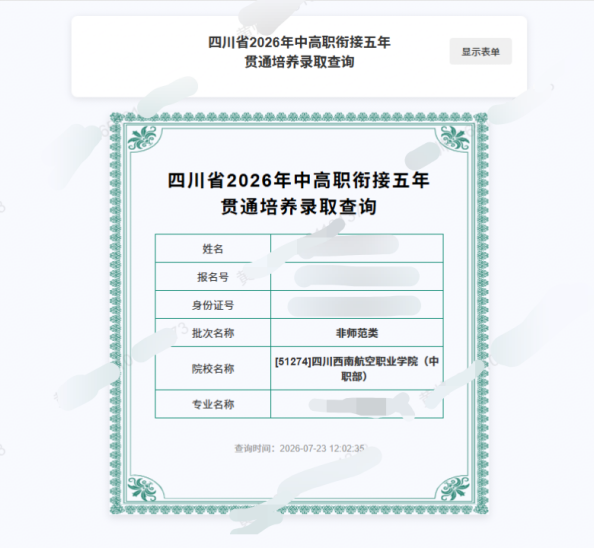Click the certificate heading 贯通培养录取查询
594x549 pixels.
(299, 207)
